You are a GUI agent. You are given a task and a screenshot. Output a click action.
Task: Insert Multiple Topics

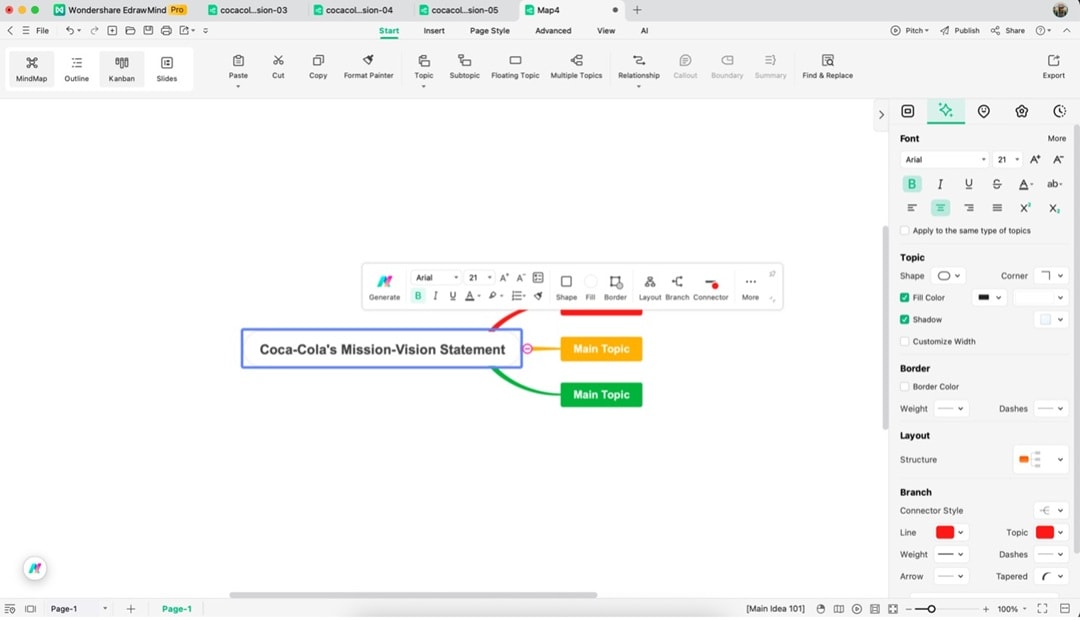[x=577, y=67]
